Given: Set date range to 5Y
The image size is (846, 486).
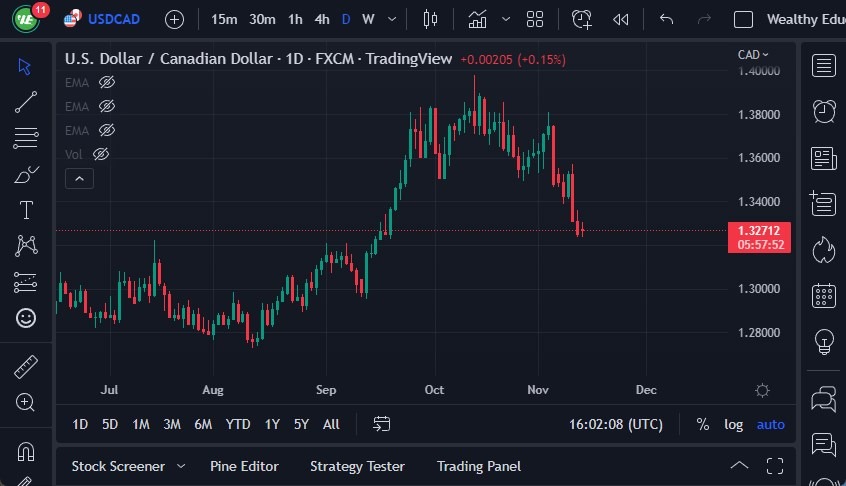Looking at the screenshot, I should point(302,425).
